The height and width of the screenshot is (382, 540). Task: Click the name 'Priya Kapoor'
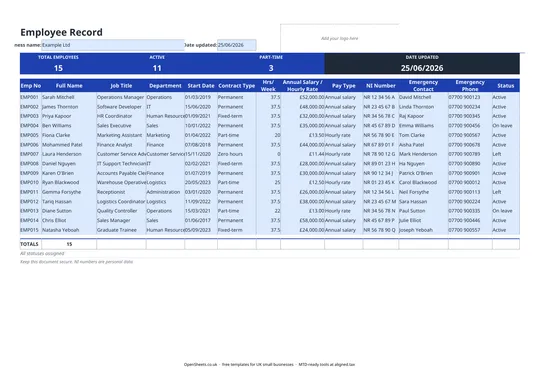[56, 116]
